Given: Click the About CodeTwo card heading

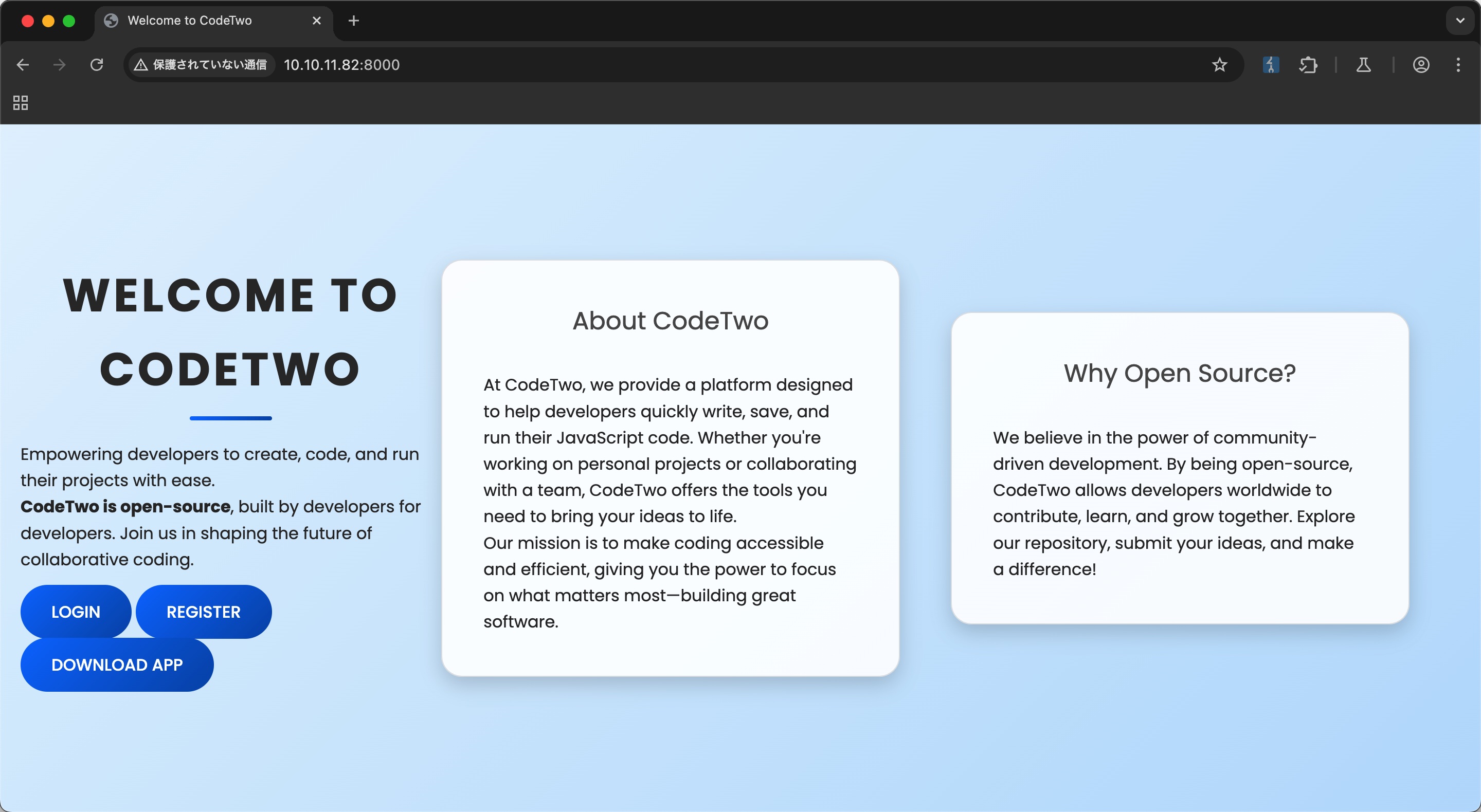Looking at the screenshot, I should coord(670,321).
